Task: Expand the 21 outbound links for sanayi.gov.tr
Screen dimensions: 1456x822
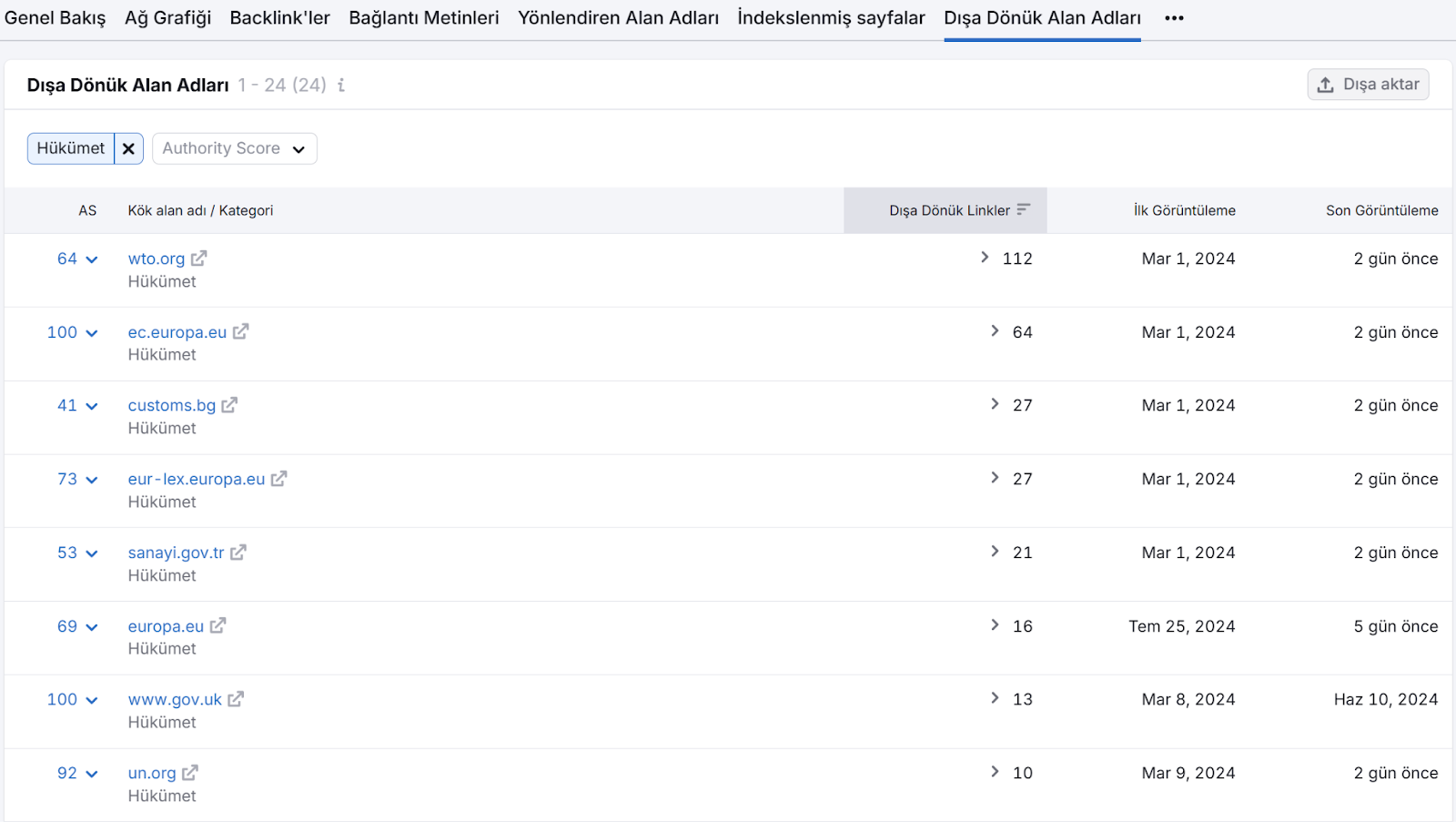Action: [x=995, y=552]
